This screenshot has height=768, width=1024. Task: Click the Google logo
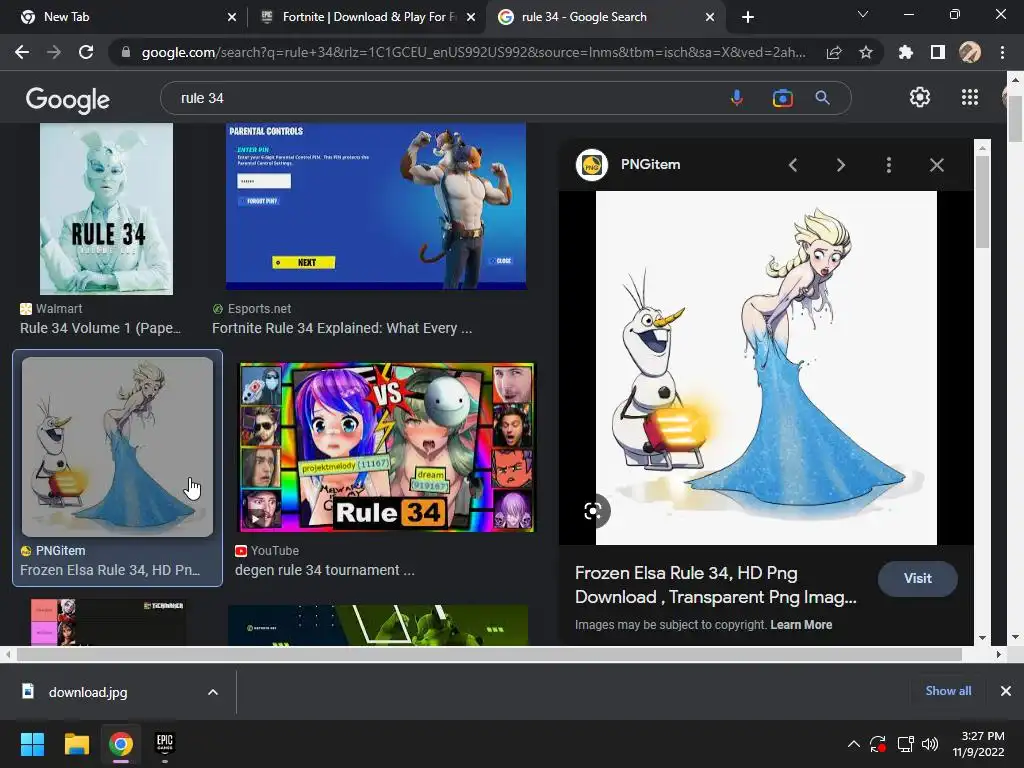coord(68,99)
